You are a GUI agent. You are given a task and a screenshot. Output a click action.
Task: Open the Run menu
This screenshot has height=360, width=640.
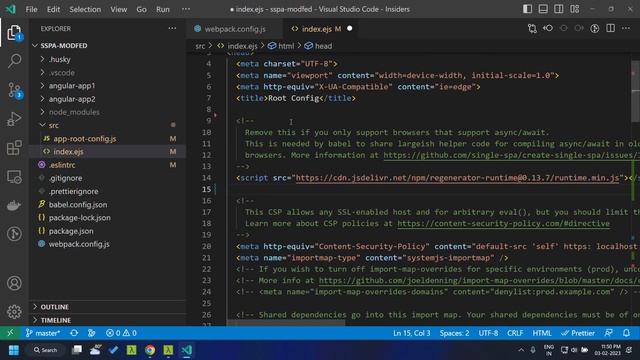tap(162, 9)
